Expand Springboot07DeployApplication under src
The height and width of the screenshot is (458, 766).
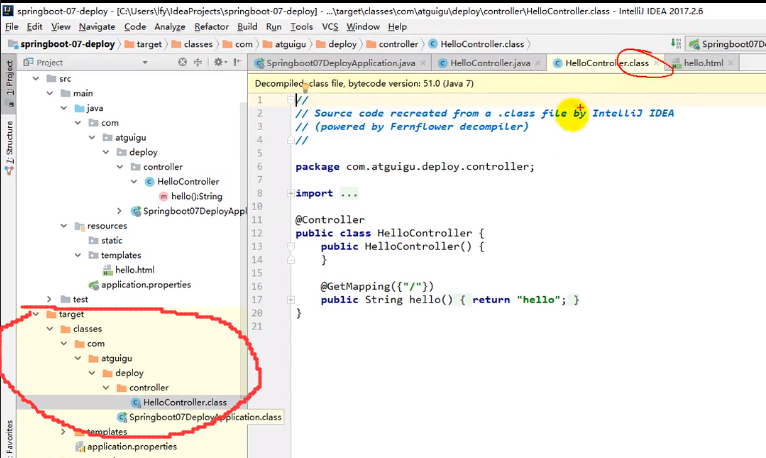tap(119, 211)
